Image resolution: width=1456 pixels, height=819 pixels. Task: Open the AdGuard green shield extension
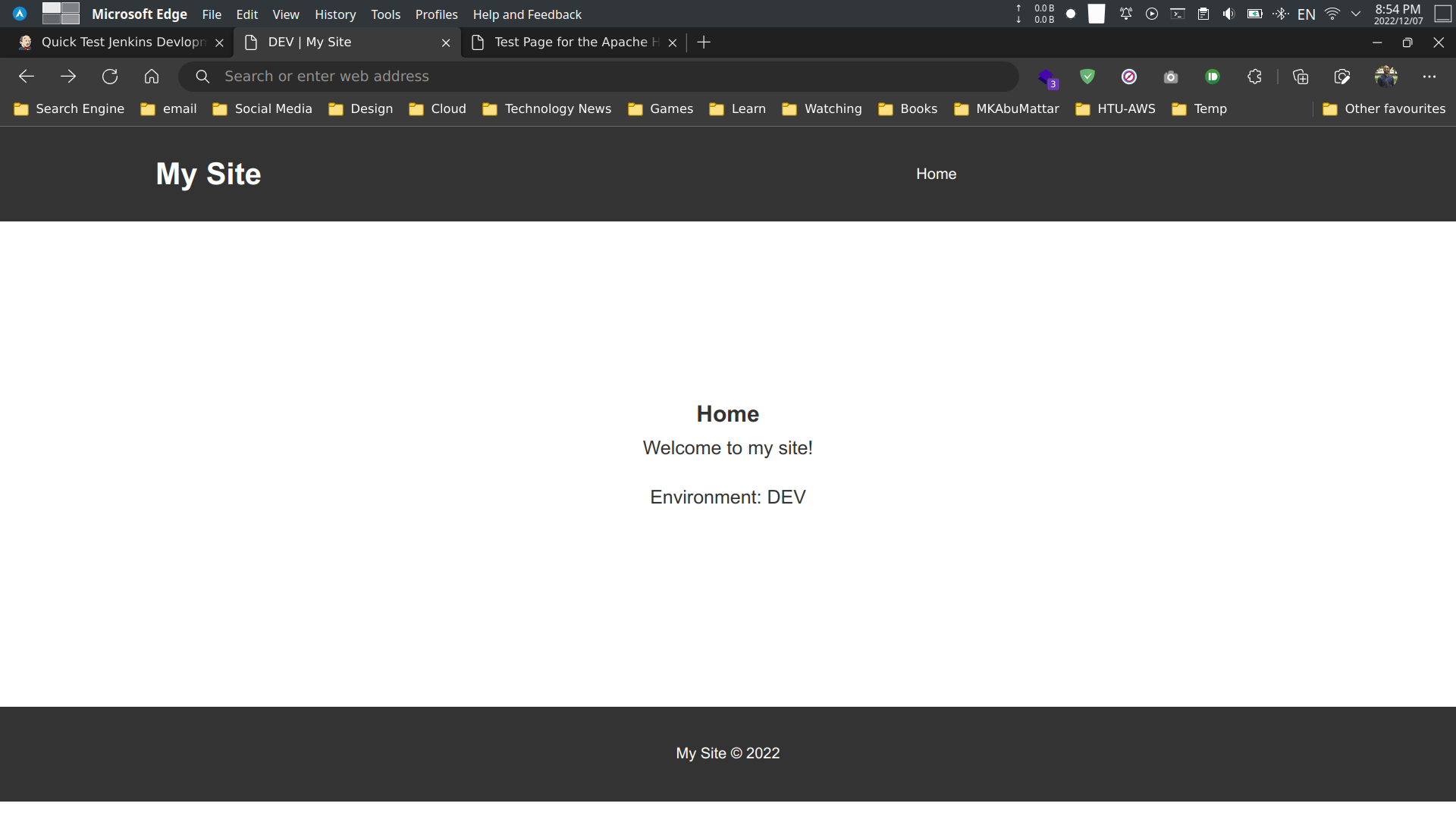1087,76
